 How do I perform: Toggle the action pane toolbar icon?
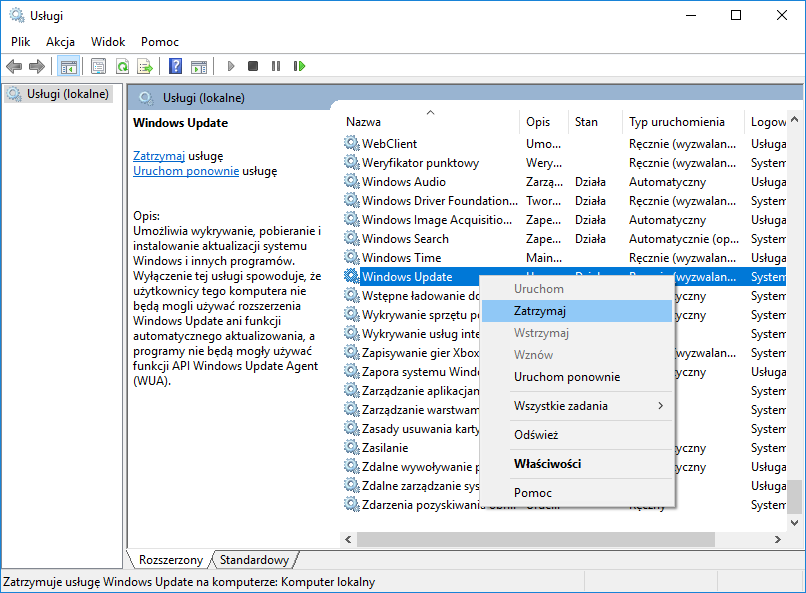(x=199, y=66)
